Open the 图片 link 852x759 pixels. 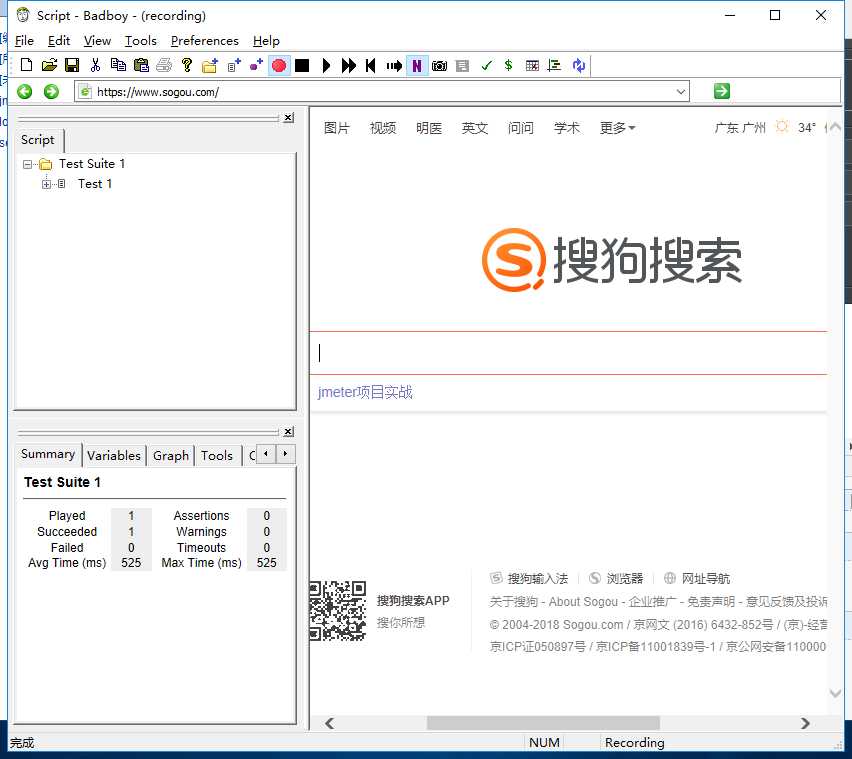(x=337, y=128)
